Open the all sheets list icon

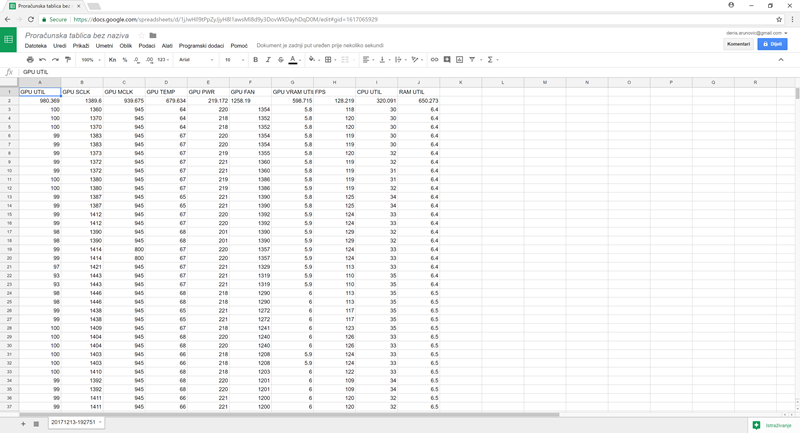pyautogui.click(x=36, y=423)
